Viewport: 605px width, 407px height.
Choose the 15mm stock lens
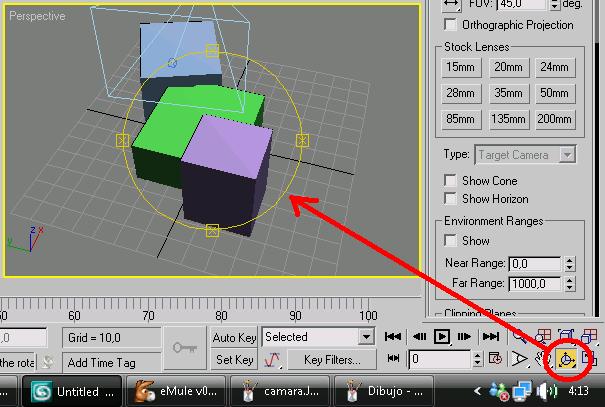pyautogui.click(x=461, y=67)
